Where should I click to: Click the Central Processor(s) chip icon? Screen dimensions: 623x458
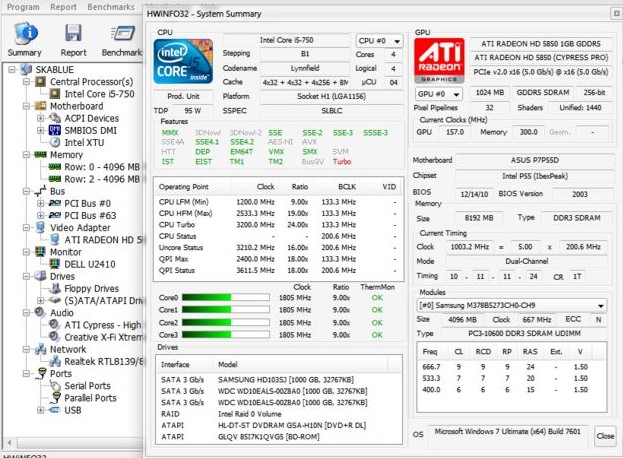41,82
